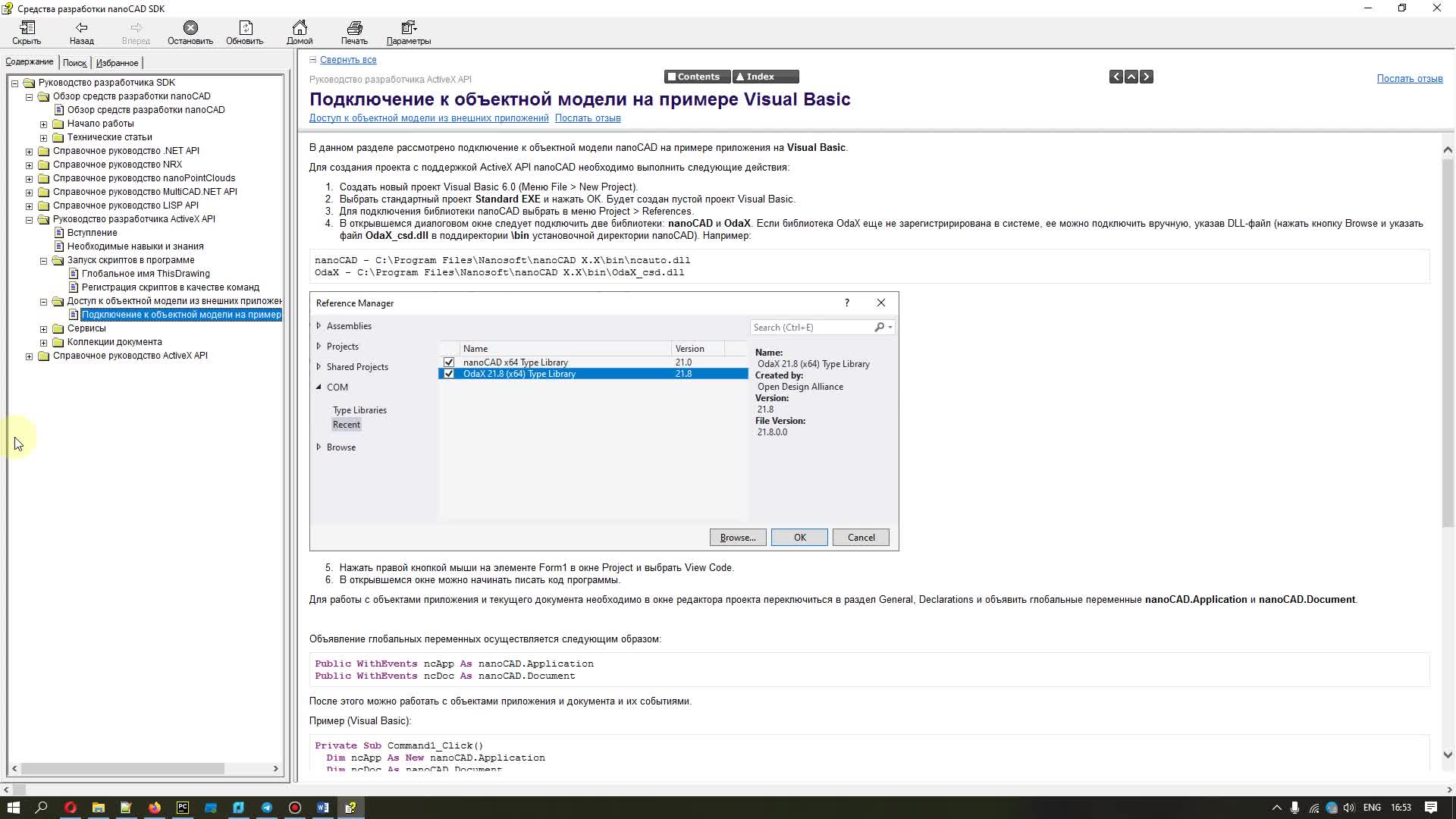This screenshot has height=819, width=1456.
Task: Open the notification center icon
Action: click(1431, 808)
